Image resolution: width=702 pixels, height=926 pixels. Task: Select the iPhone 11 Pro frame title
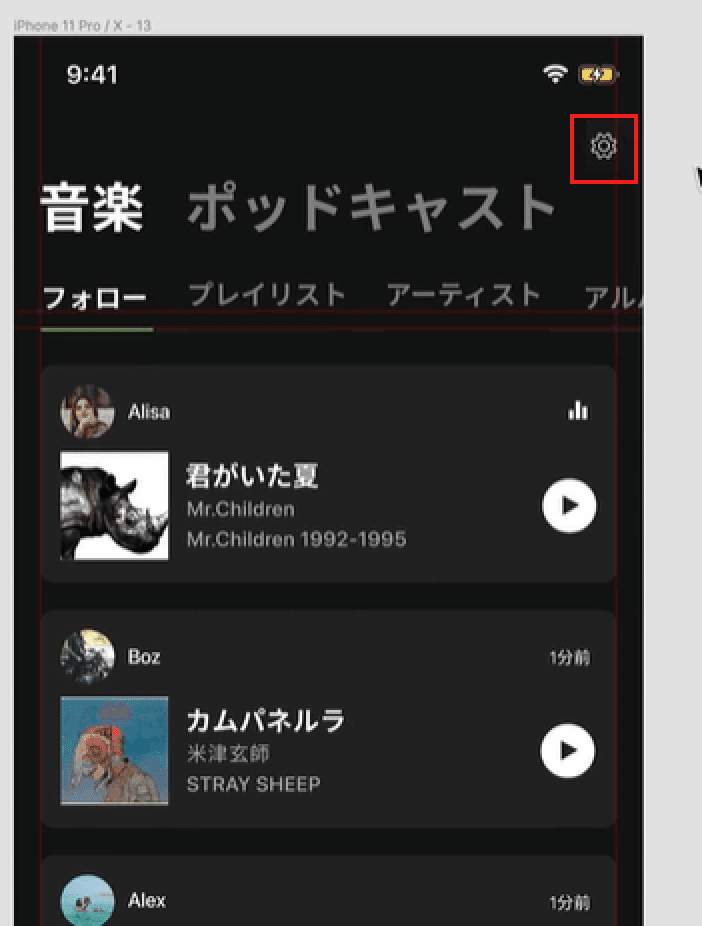pyautogui.click(x=82, y=25)
